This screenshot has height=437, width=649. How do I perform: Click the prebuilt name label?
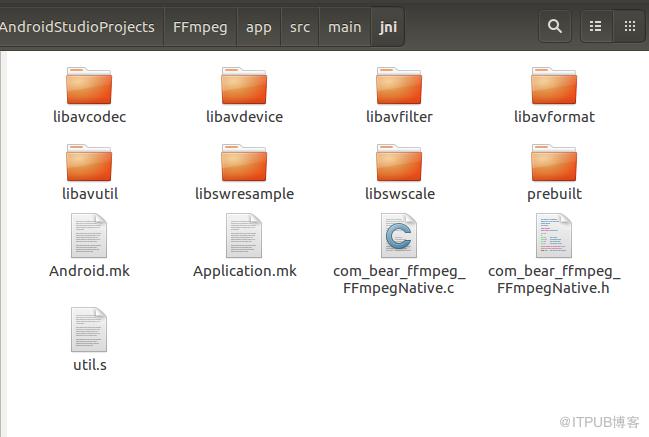[x=554, y=194]
